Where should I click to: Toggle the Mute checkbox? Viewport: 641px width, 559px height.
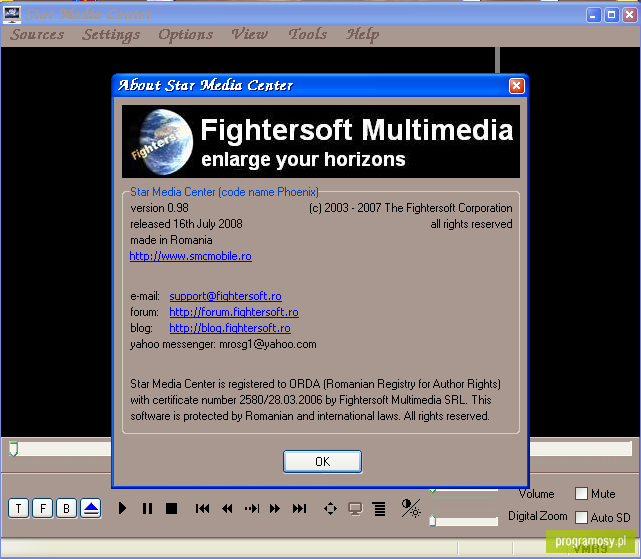[x=581, y=494]
